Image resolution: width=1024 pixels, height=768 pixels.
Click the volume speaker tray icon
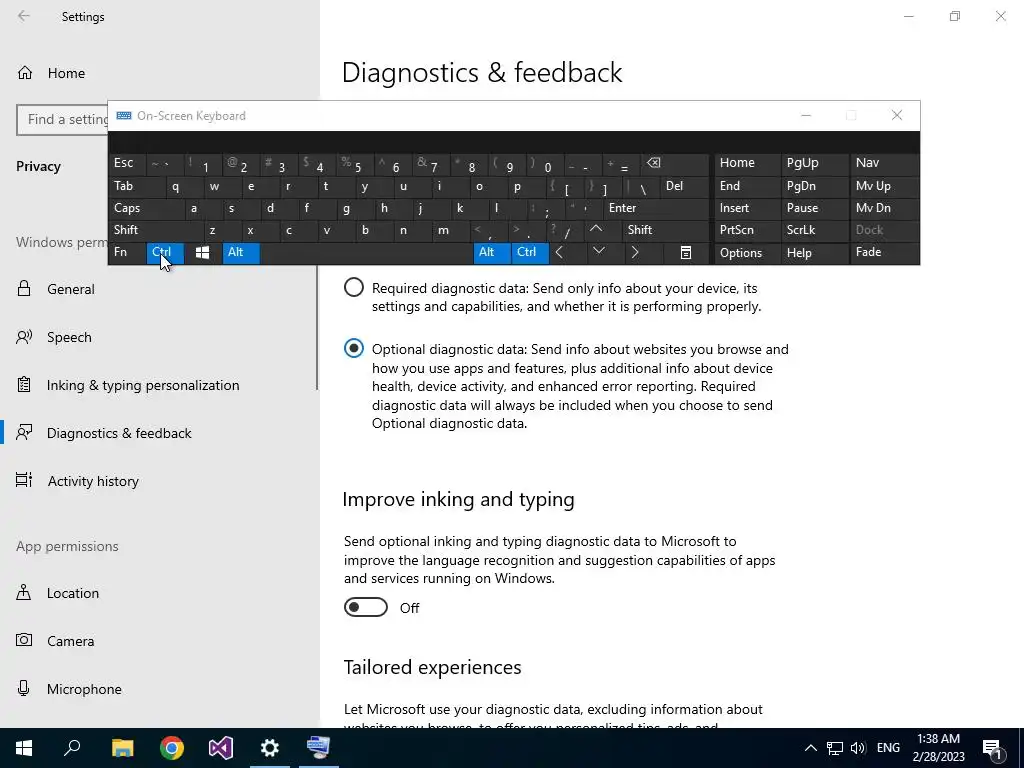tap(858, 748)
